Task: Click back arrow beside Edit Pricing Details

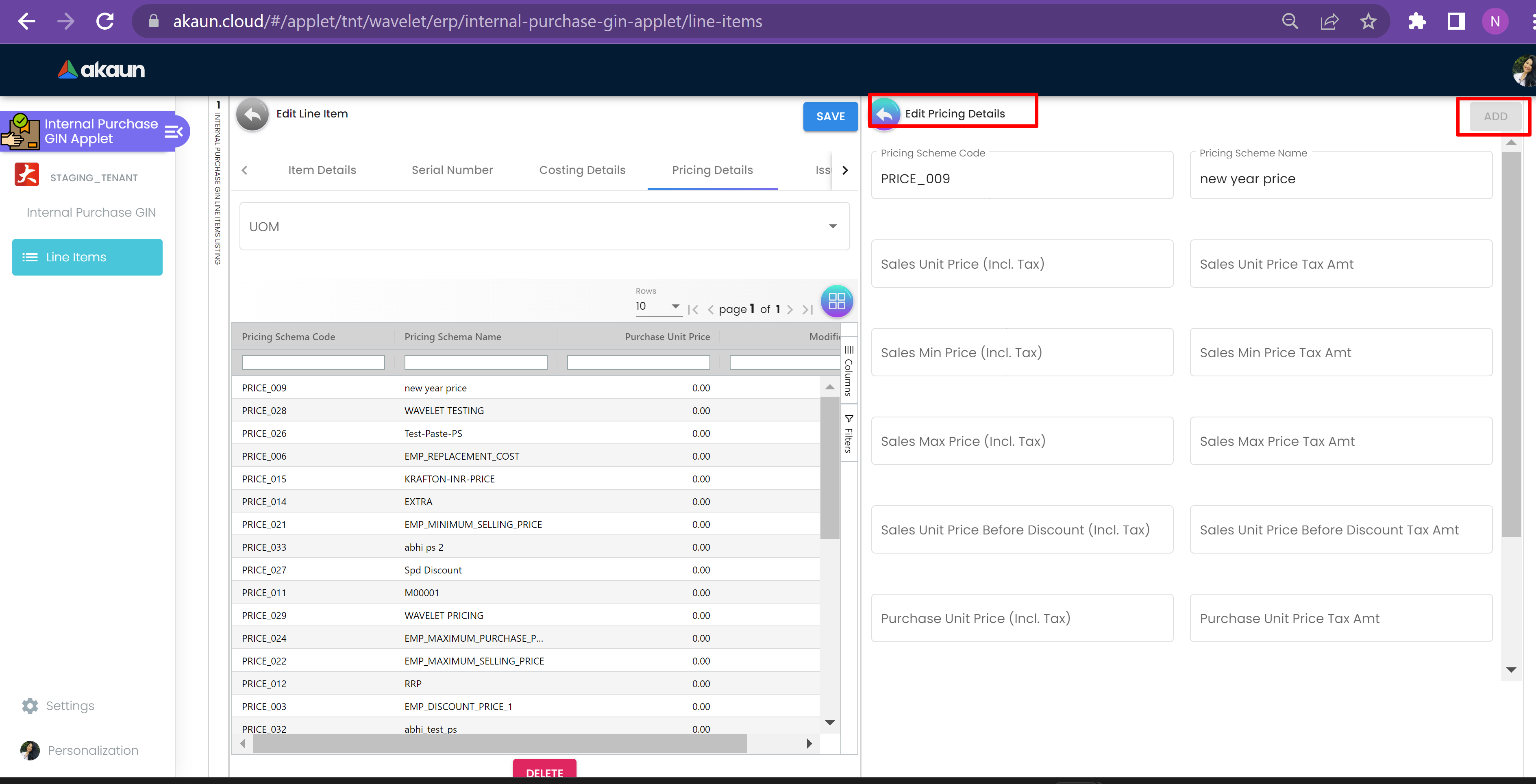Action: 885,113
